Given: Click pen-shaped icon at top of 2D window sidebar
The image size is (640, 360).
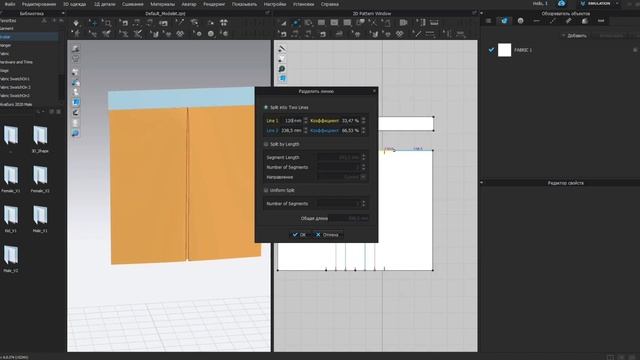Looking at the screenshot, I should pyautogui.click(x=282, y=49).
